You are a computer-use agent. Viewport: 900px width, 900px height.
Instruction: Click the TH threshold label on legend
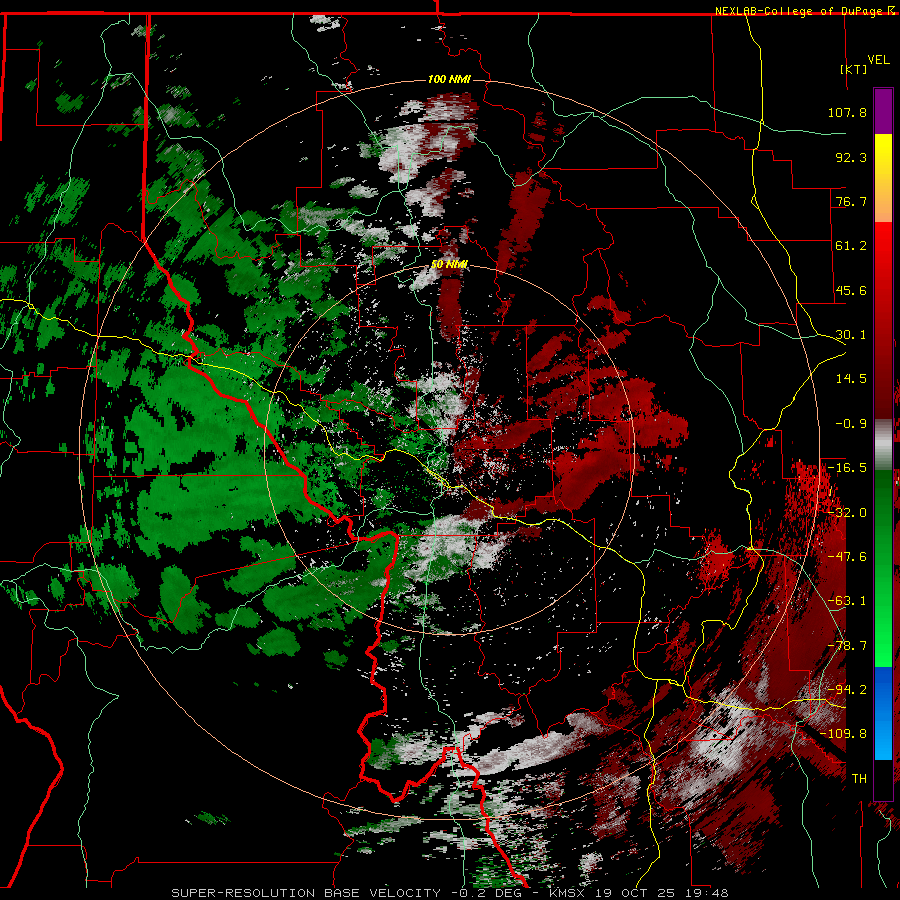pos(859,779)
